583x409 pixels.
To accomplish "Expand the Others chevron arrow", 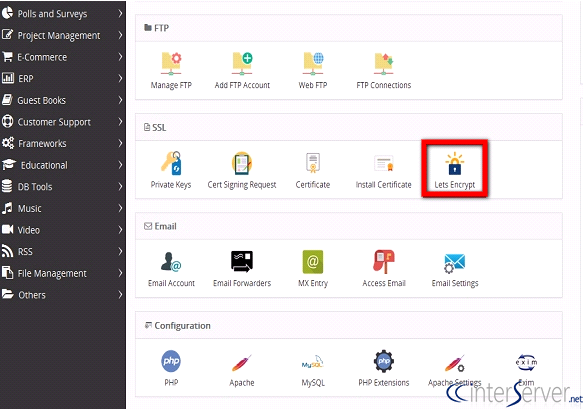I will 120,294.
